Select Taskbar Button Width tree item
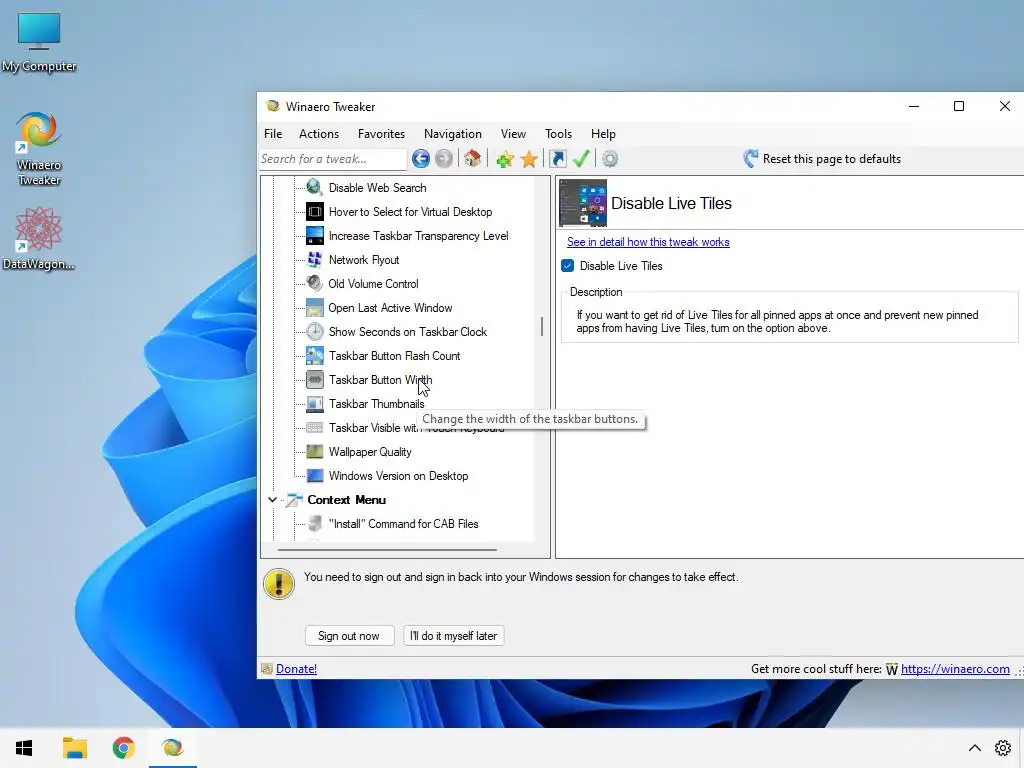Viewport: 1024px width, 768px height. coord(380,379)
